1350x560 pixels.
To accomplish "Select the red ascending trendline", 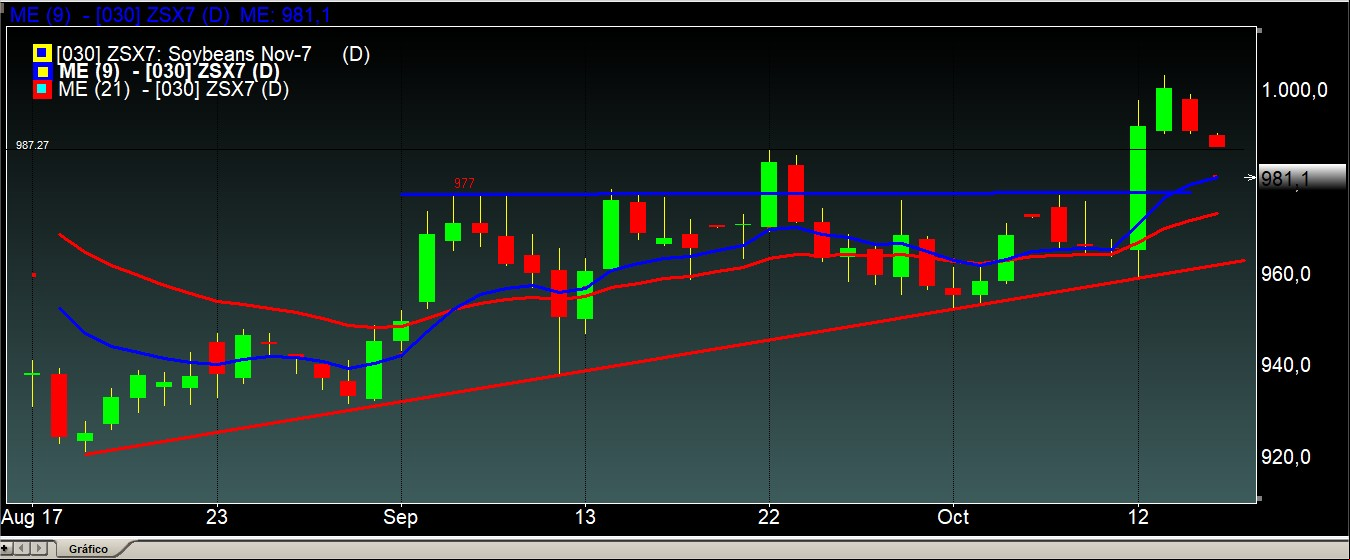I will pyautogui.click(x=665, y=357).
